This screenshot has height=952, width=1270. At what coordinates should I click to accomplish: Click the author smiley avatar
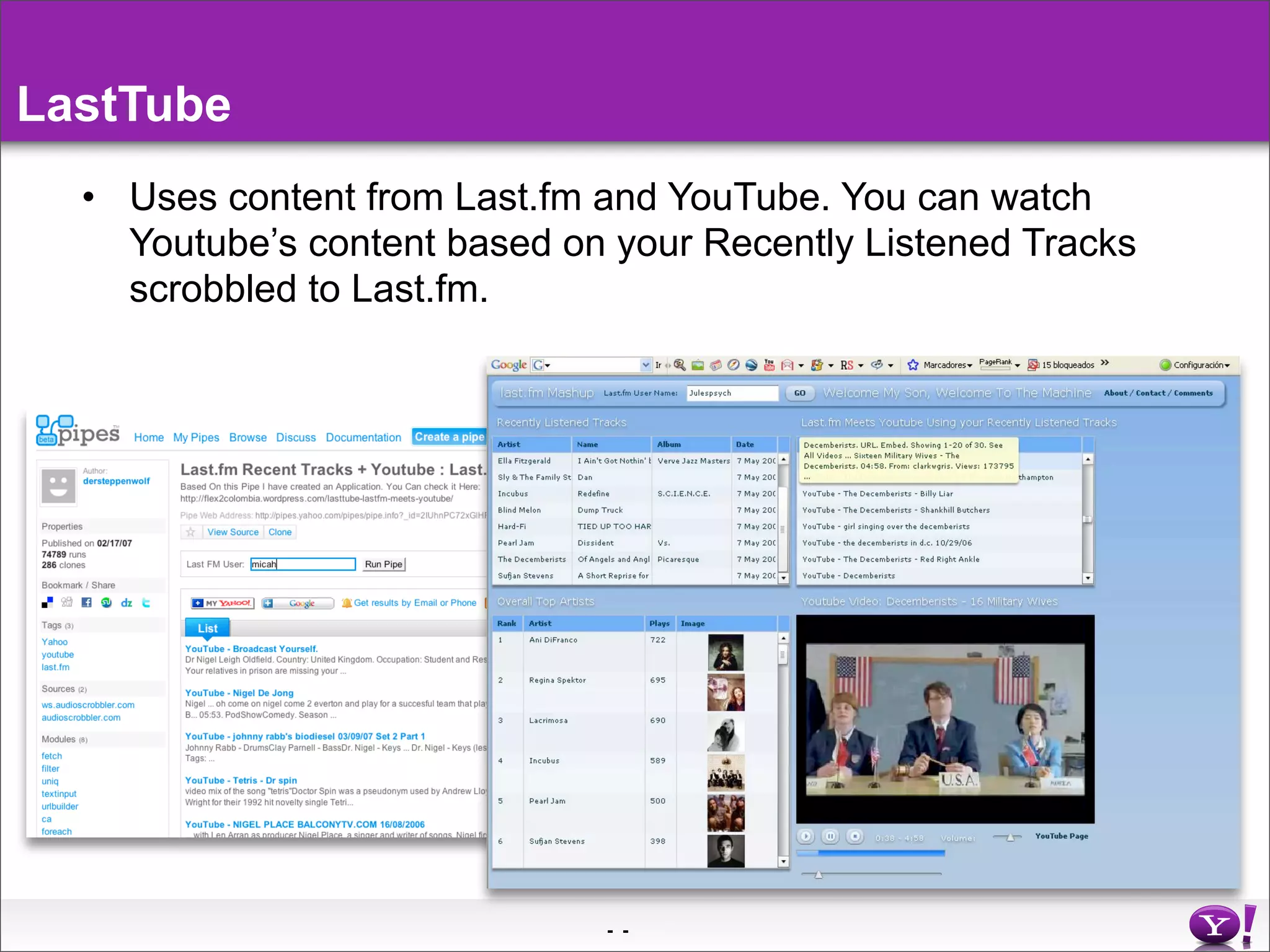coord(58,485)
